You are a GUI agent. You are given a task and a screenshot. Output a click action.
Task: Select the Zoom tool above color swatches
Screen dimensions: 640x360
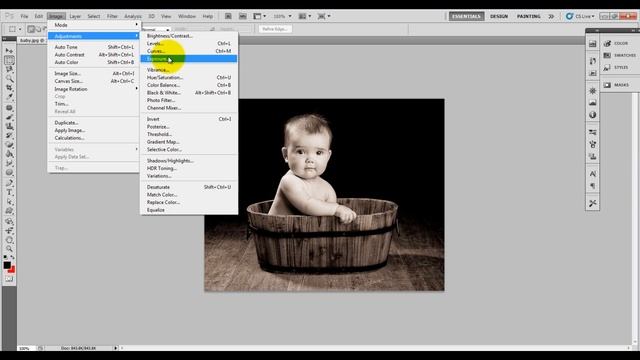pyautogui.click(x=9, y=249)
